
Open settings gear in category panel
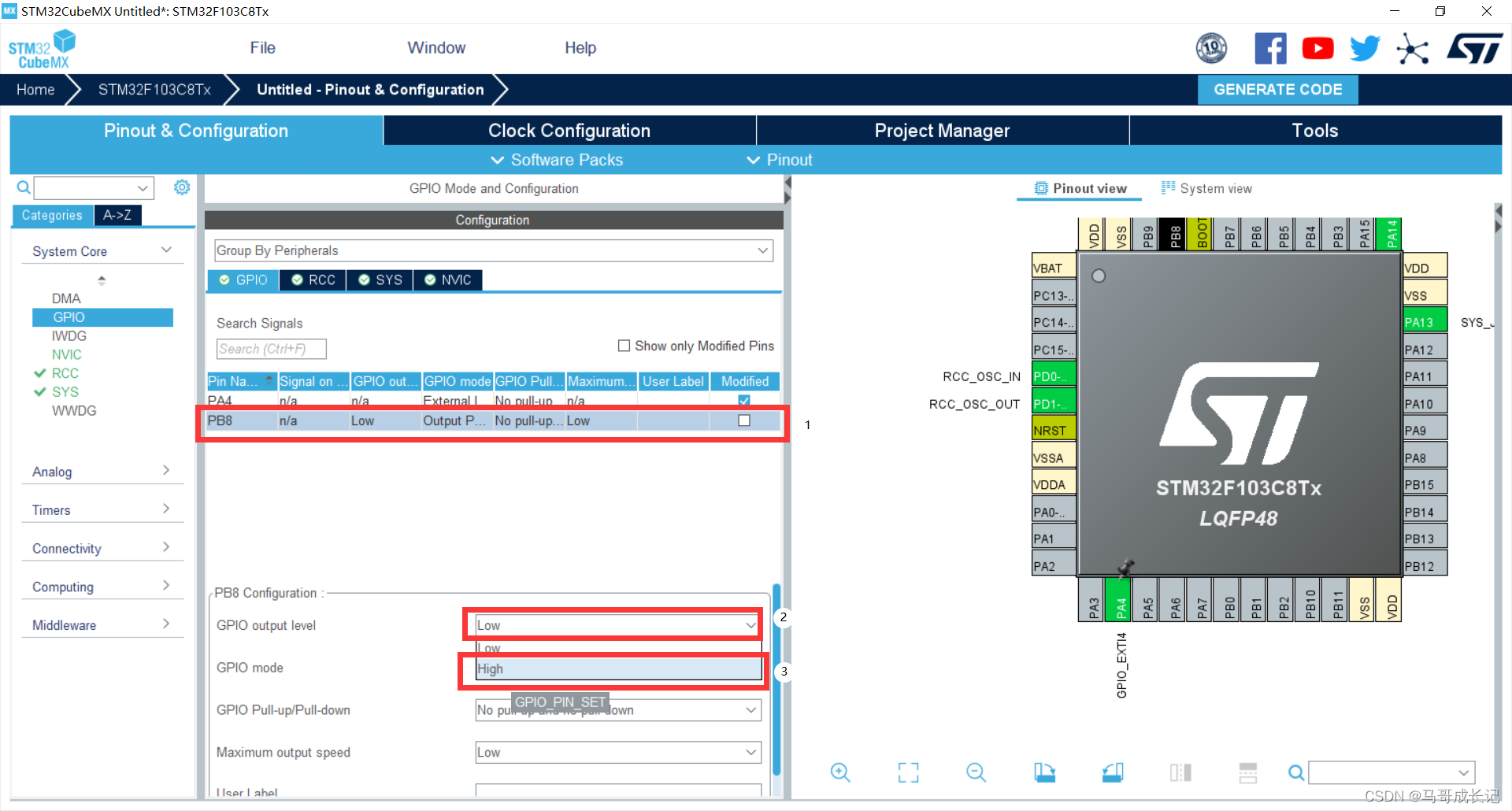(x=182, y=187)
